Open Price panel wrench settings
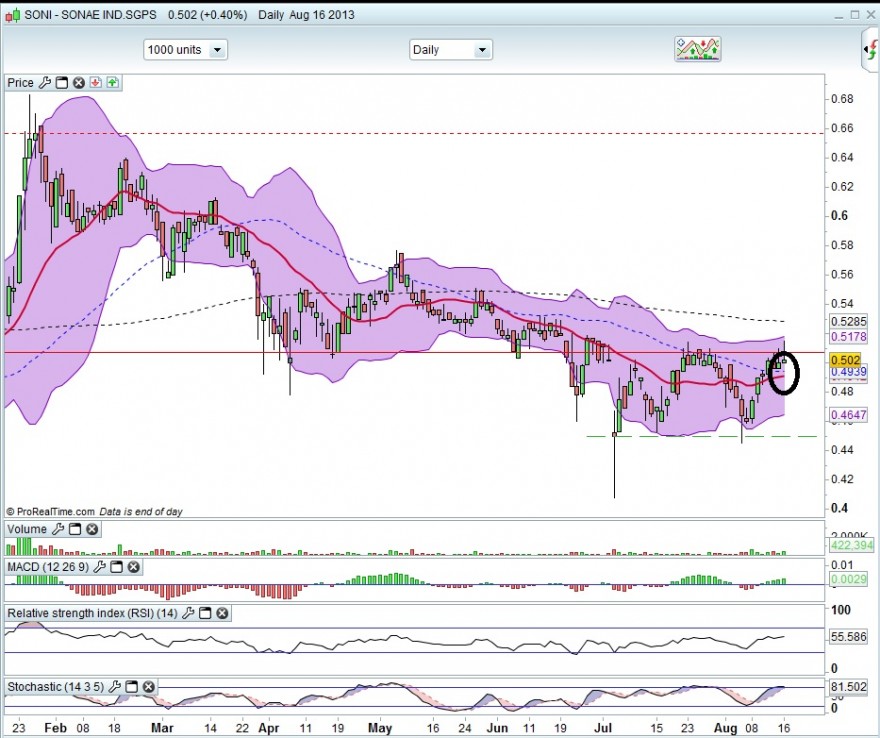Viewport: 880px width, 738px height. tap(44, 82)
